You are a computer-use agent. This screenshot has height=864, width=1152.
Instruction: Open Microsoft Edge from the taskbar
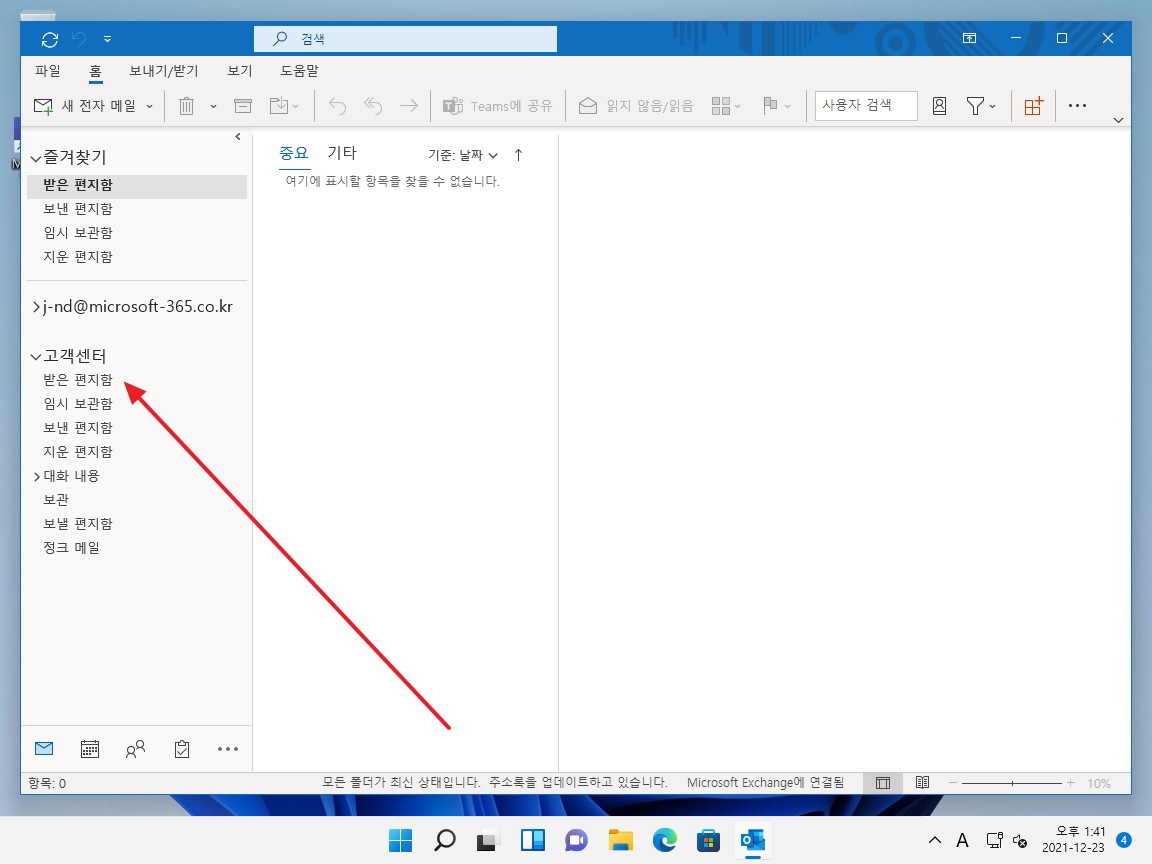point(665,840)
